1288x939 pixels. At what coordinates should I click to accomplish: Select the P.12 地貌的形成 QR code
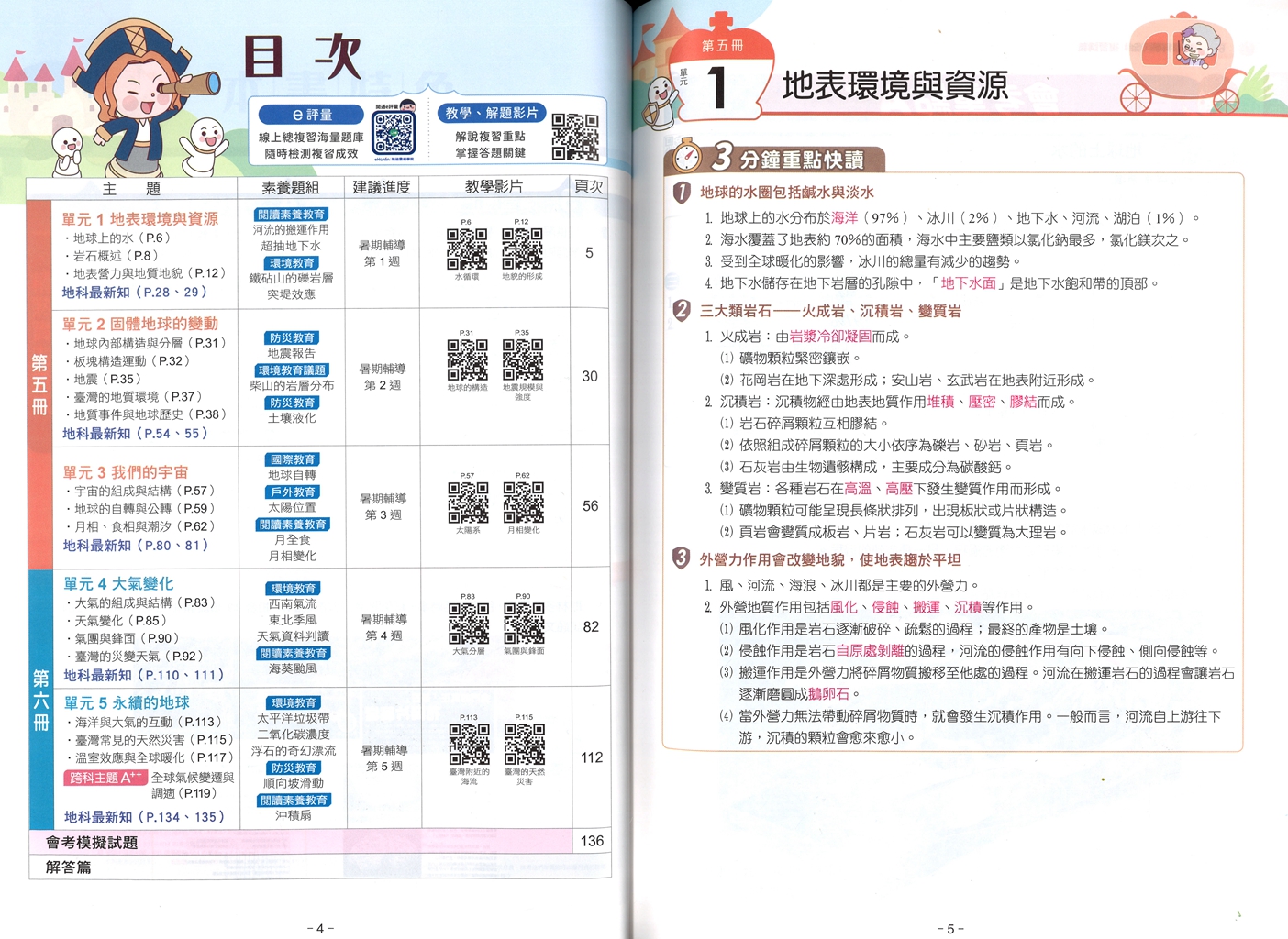[x=522, y=249]
